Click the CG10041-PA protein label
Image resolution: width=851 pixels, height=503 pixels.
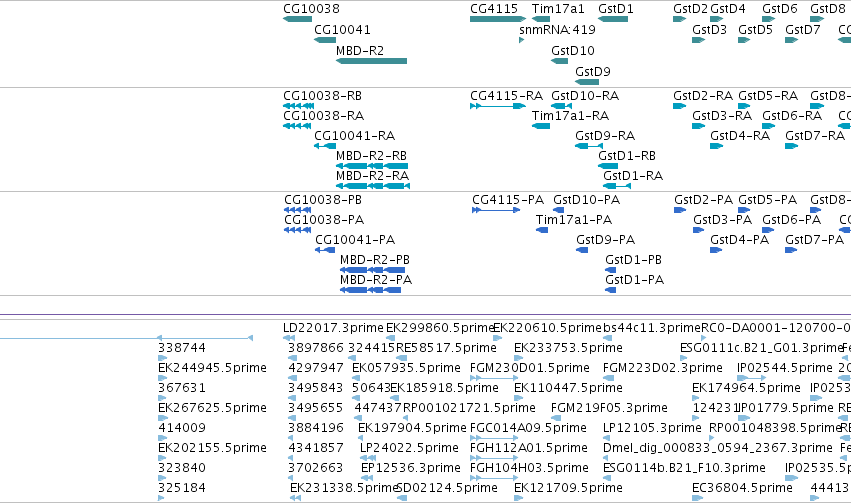click(355, 240)
